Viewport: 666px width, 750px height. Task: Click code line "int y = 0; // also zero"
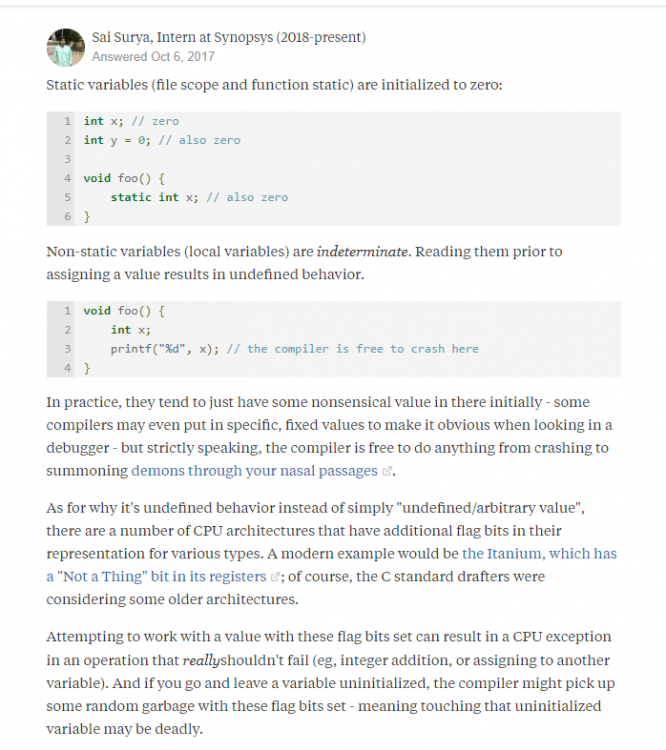(x=162, y=140)
